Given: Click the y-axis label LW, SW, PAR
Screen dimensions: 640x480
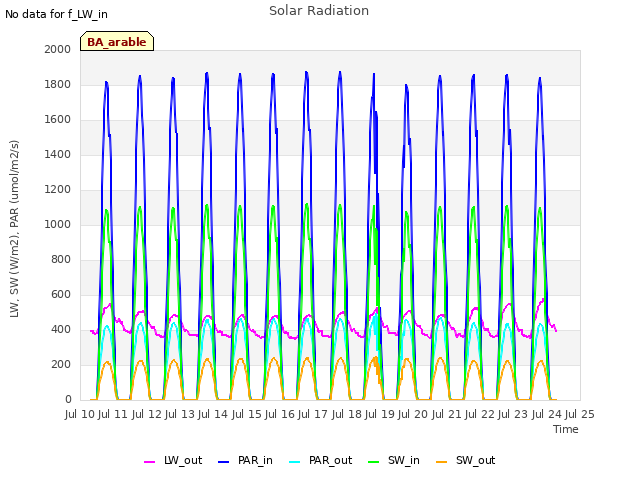Looking at the screenshot, I should point(15,229).
